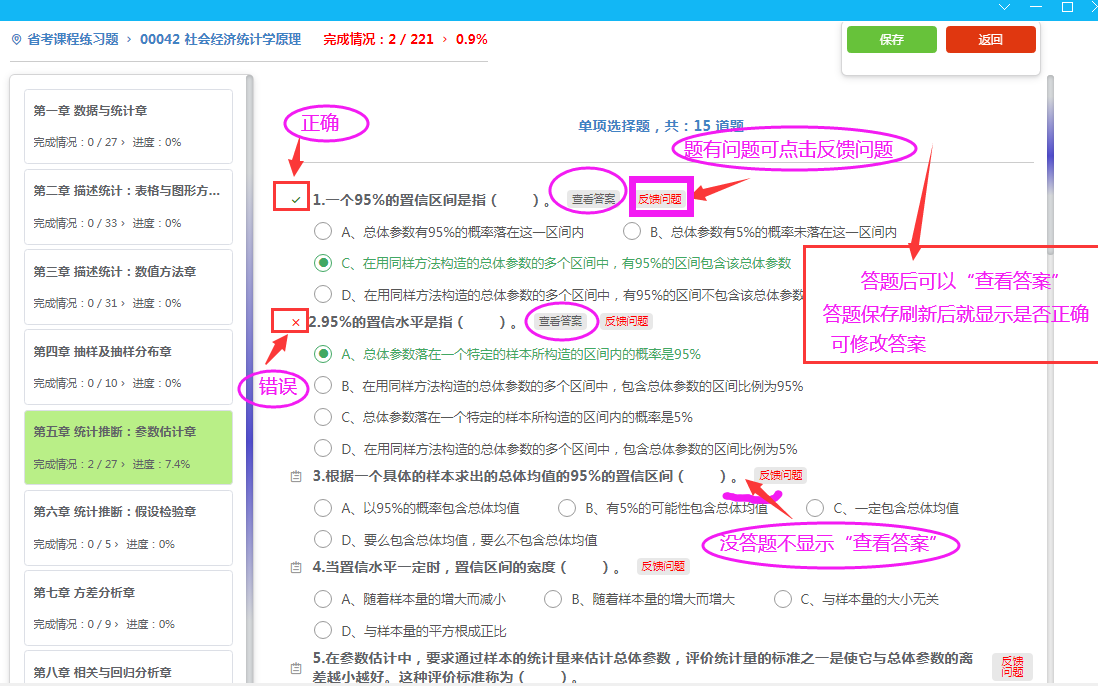
Task: Click the green 保存 button
Action: (x=891, y=40)
